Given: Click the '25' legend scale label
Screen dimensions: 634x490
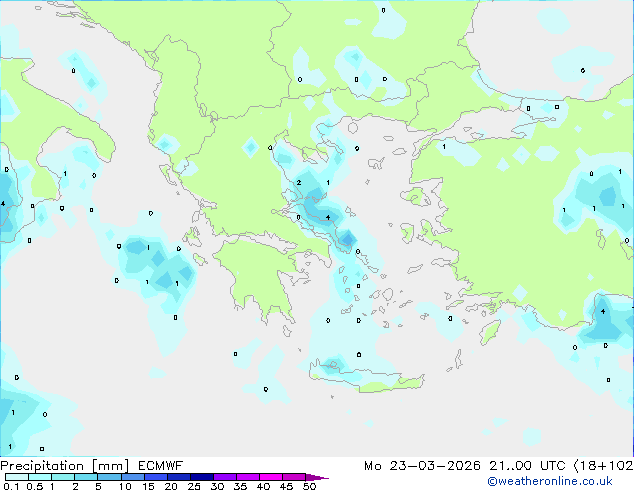Looking at the screenshot, I should [194, 486].
